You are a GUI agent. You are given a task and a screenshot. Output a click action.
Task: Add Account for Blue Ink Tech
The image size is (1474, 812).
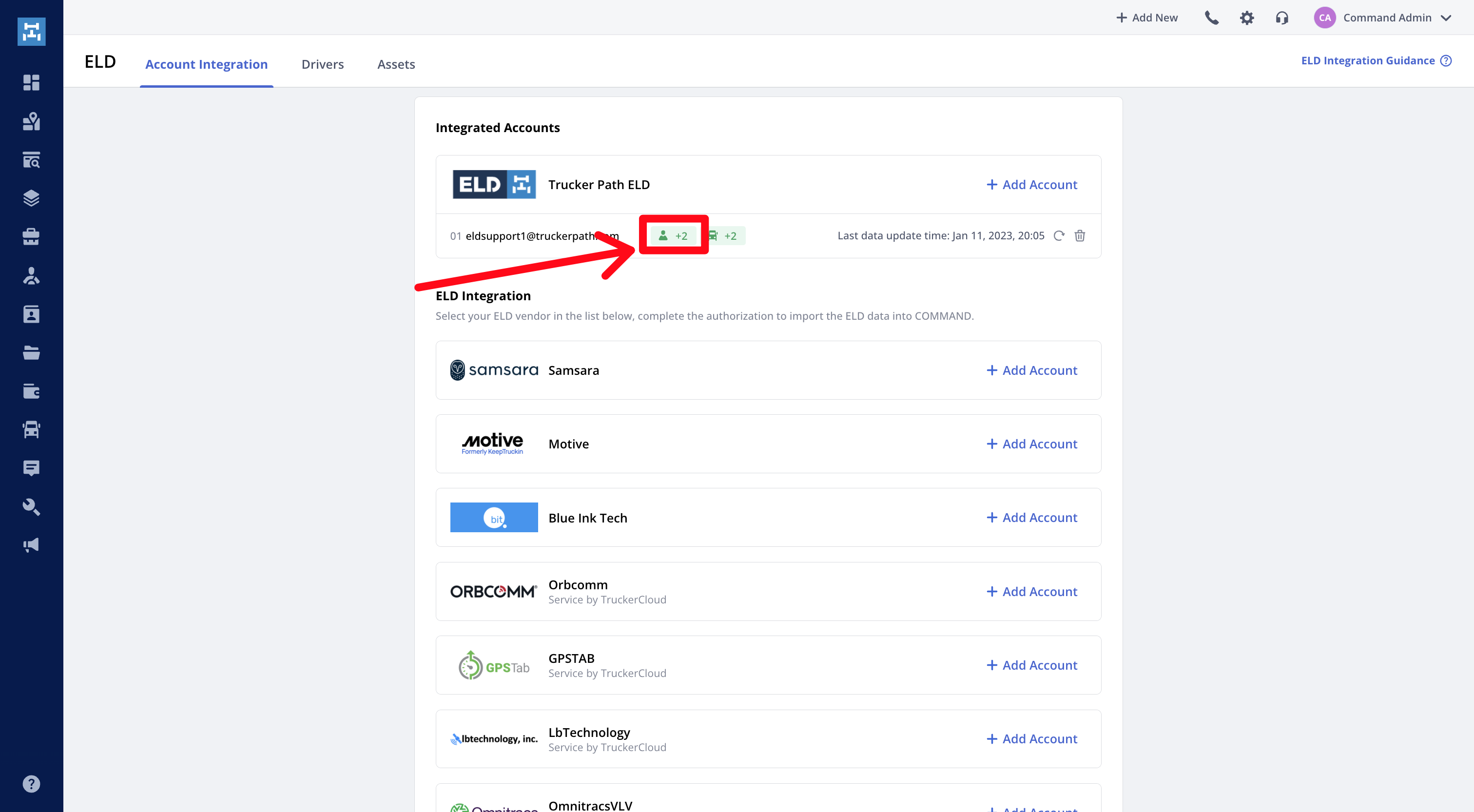point(1032,517)
